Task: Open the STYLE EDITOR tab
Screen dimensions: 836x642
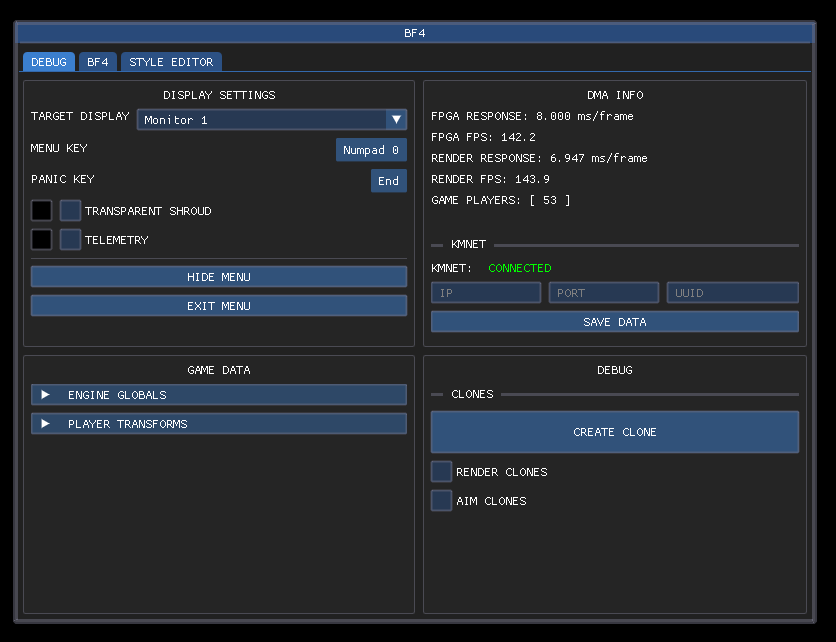Action: click(171, 62)
